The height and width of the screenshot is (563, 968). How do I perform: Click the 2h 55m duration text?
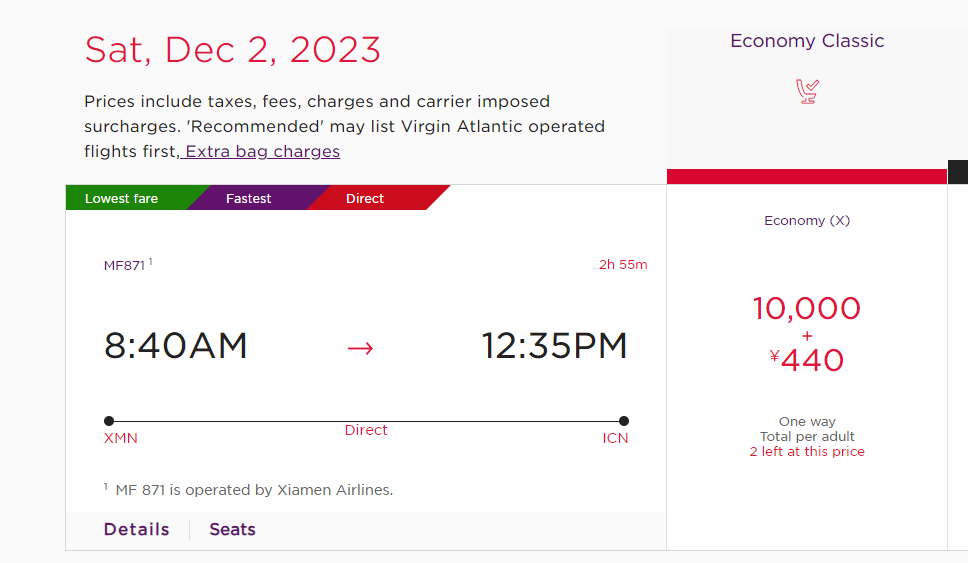click(623, 264)
